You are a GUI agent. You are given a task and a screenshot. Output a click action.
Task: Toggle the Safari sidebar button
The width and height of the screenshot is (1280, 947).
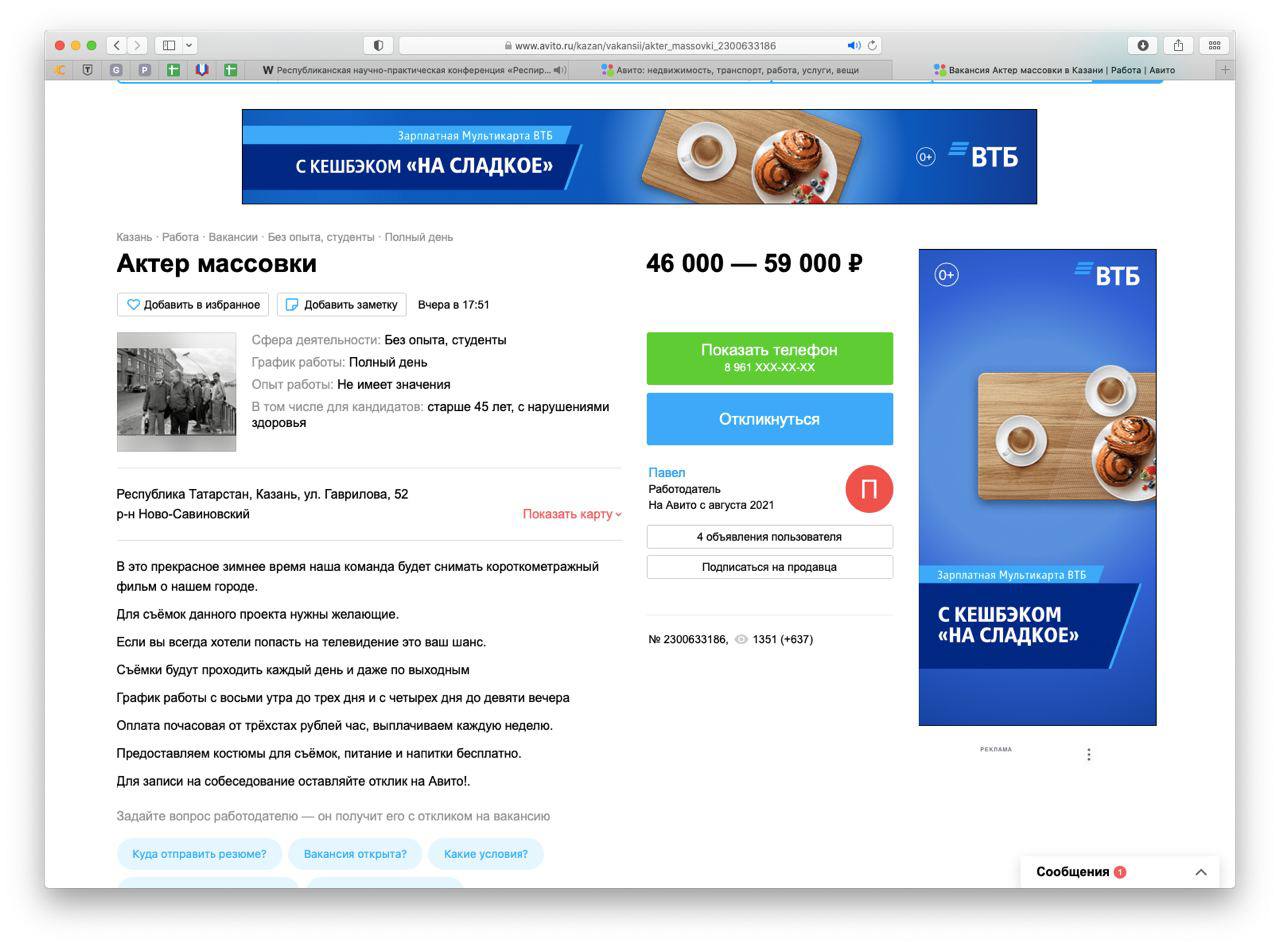(x=169, y=45)
